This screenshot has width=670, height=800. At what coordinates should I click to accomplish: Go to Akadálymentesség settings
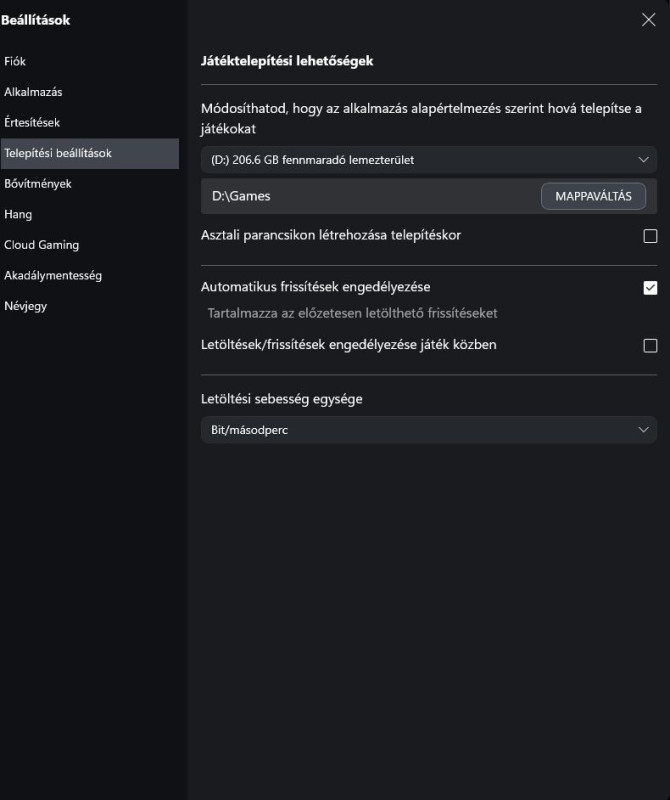53,276
